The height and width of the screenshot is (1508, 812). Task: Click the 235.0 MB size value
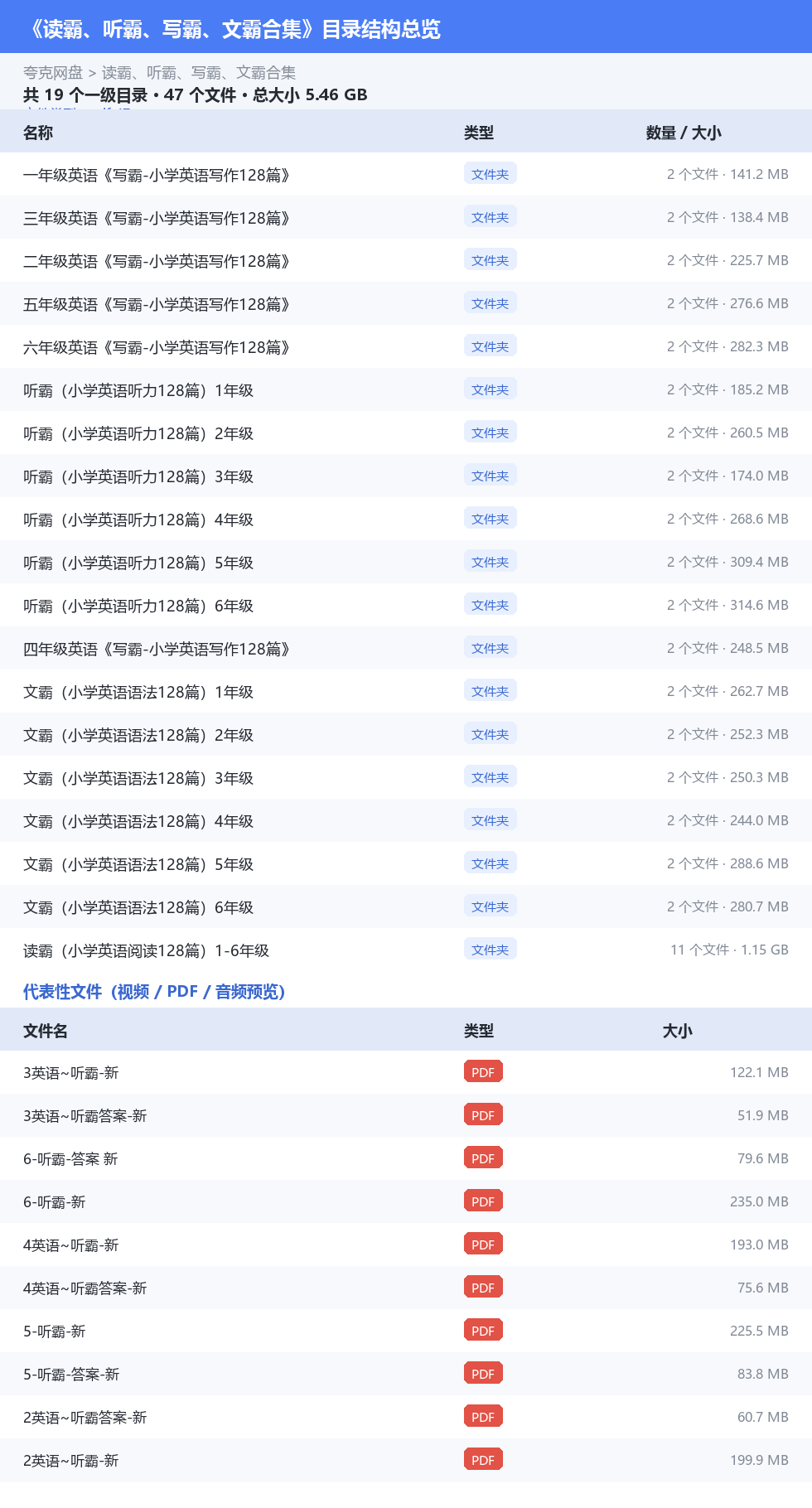point(759,1201)
